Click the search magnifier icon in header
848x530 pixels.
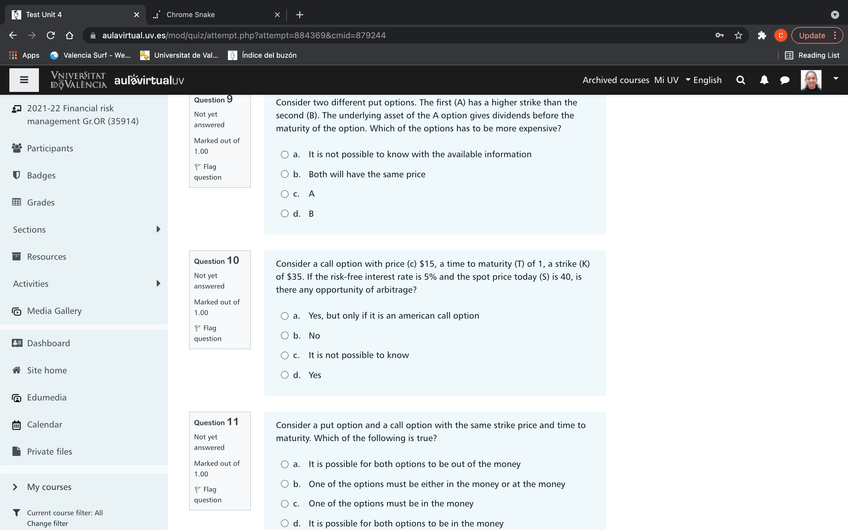[x=740, y=80]
